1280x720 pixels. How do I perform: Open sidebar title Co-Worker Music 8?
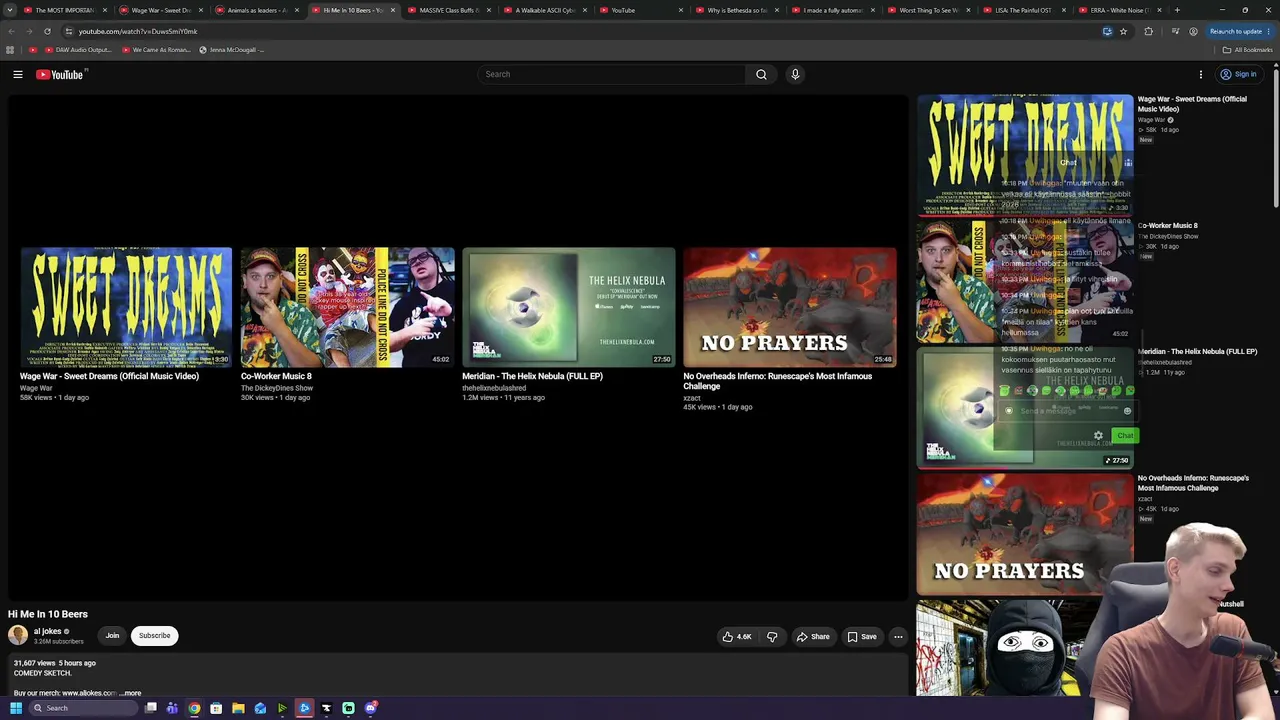click(1167, 226)
